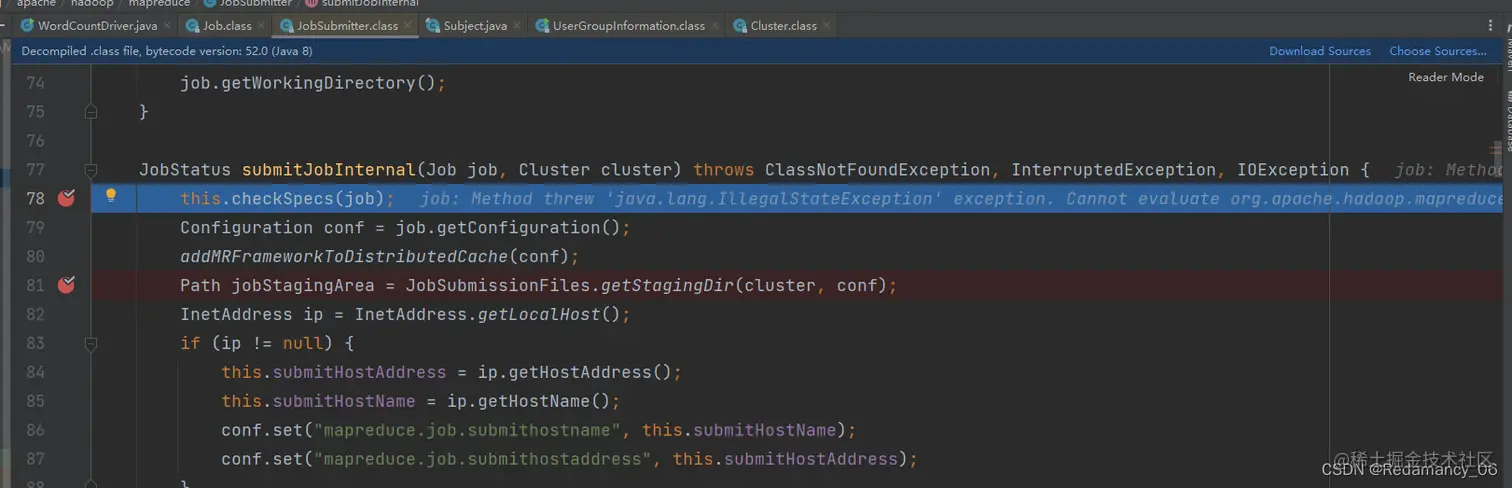Switch to the WordCountDriver.java tab
This screenshot has height=488, width=1512.
pyautogui.click(x=97, y=26)
